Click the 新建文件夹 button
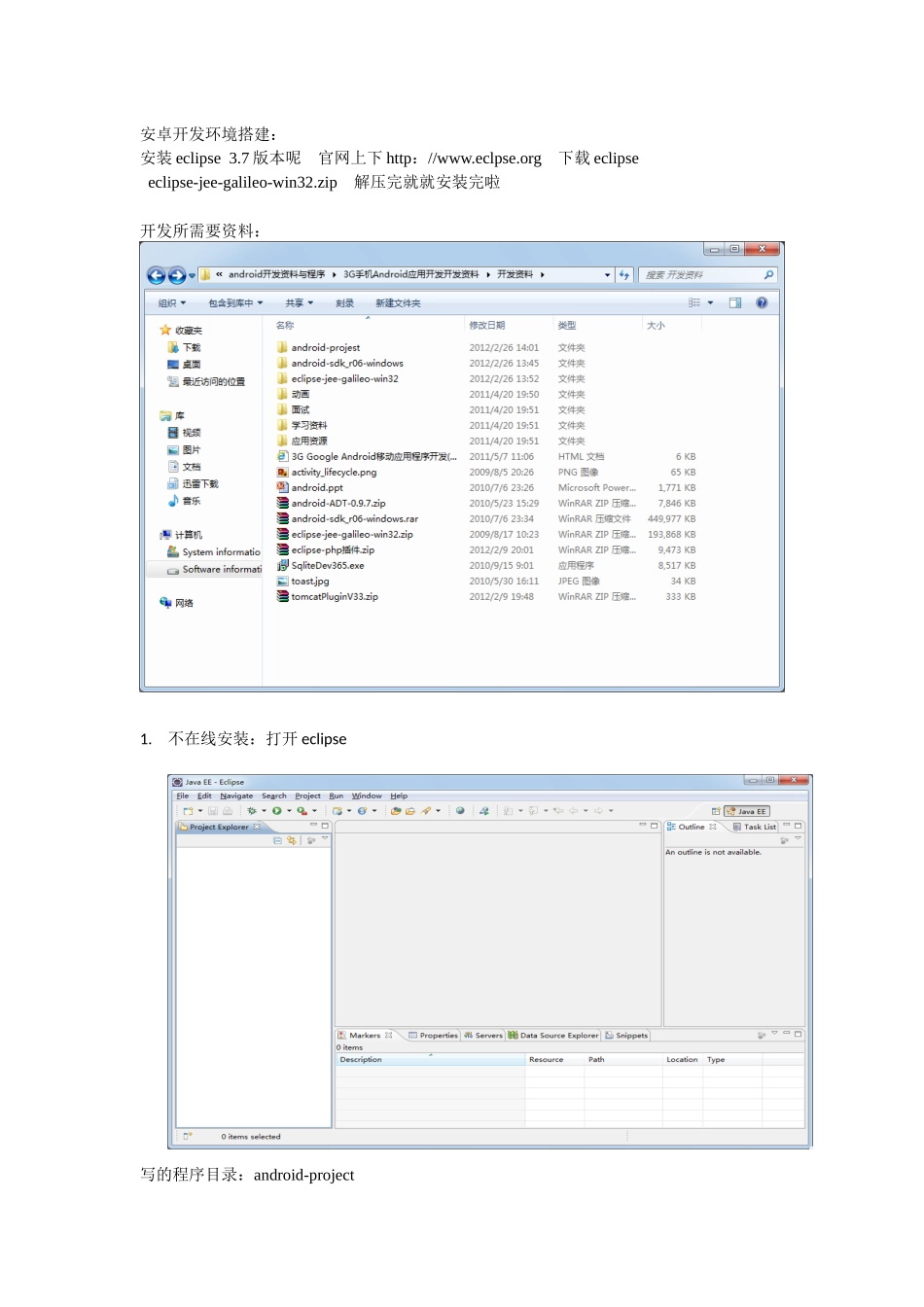924x1307 pixels. pos(398,303)
